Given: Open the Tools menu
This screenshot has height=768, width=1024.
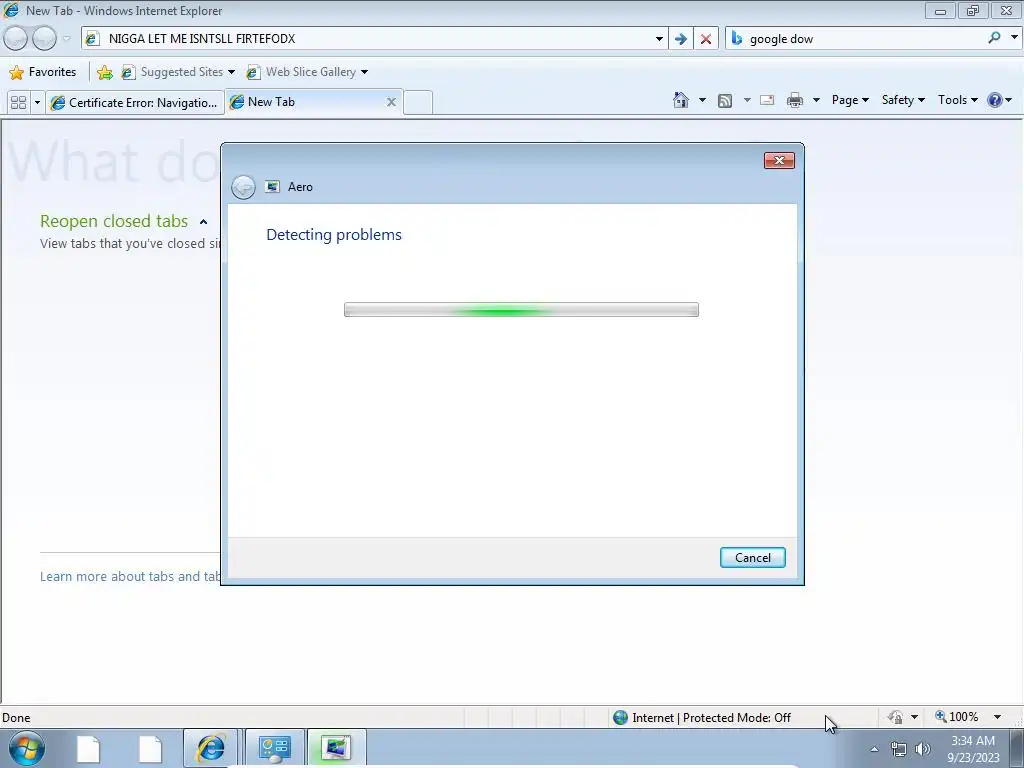Looking at the screenshot, I should point(957,100).
